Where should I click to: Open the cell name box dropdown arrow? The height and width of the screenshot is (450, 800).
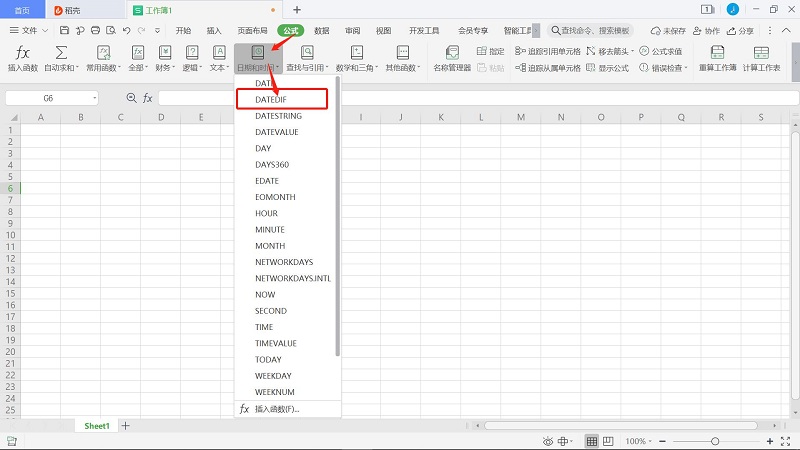(x=94, y=98)
